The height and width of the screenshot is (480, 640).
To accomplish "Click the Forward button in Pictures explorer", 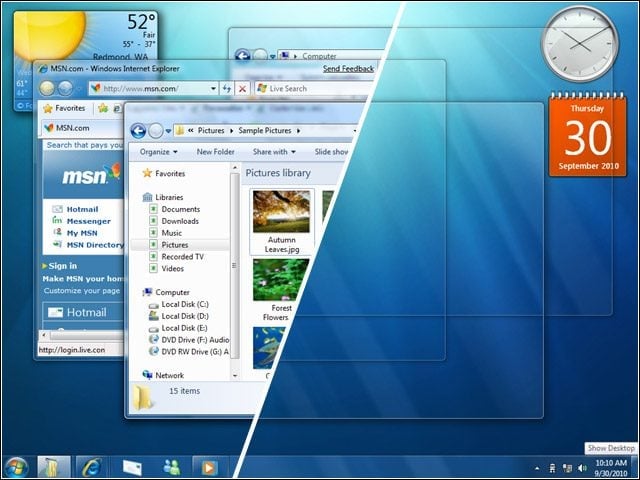I will (x=155, y=131).
